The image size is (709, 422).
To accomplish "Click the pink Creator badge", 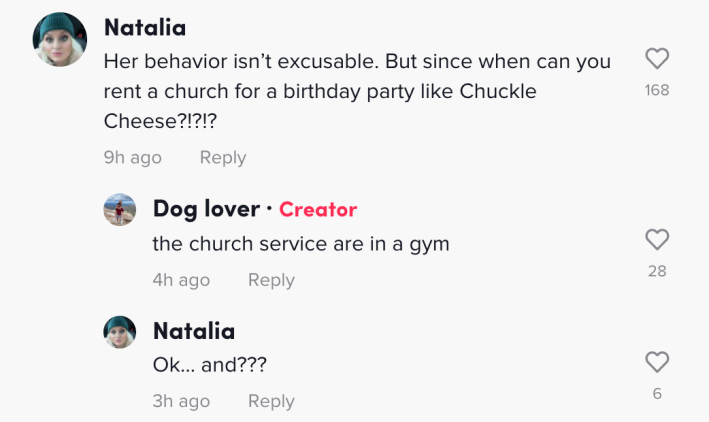I will [x=318, y=209].
